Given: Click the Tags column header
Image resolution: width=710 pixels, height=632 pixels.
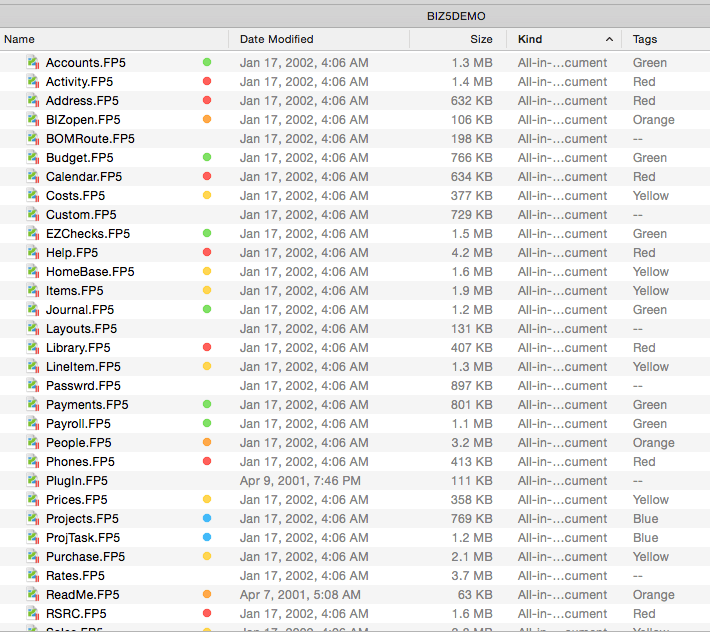Looking at the screenshot, I should pos(647,39).
